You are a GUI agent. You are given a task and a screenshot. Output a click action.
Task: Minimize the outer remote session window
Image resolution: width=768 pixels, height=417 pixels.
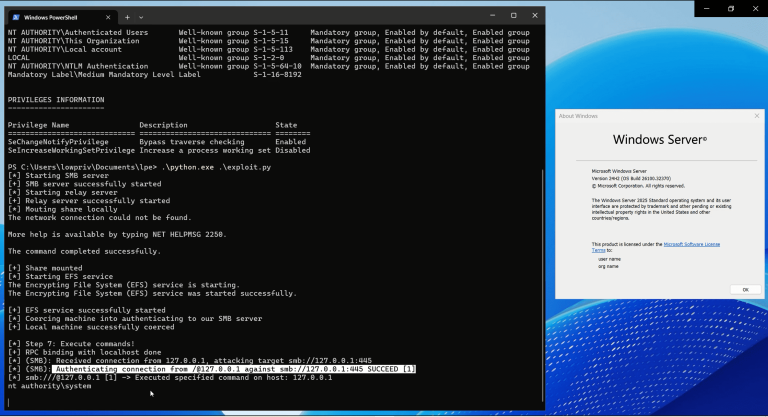click(x=706, y=8)
